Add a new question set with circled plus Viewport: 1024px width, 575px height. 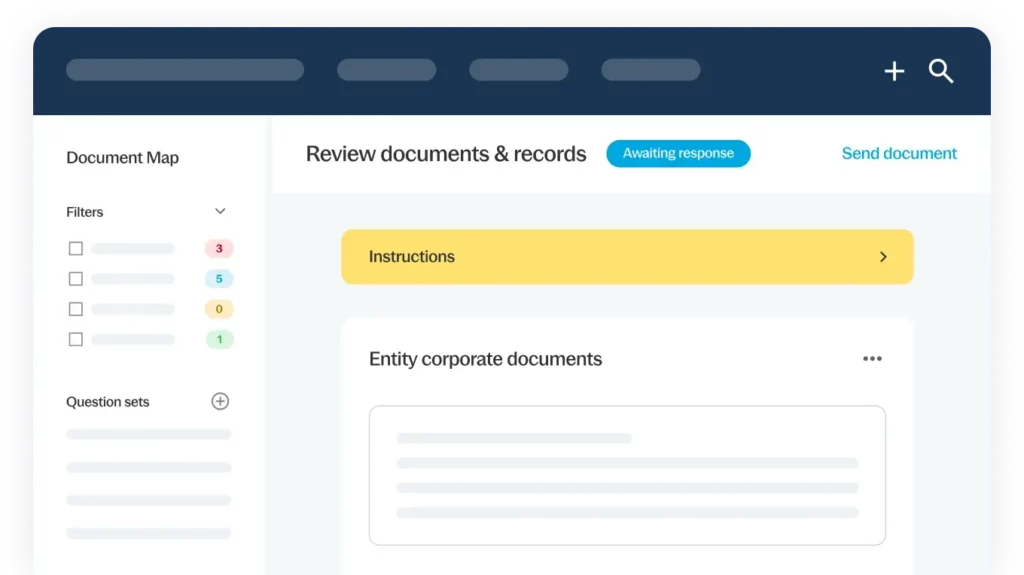click(220, 401)
